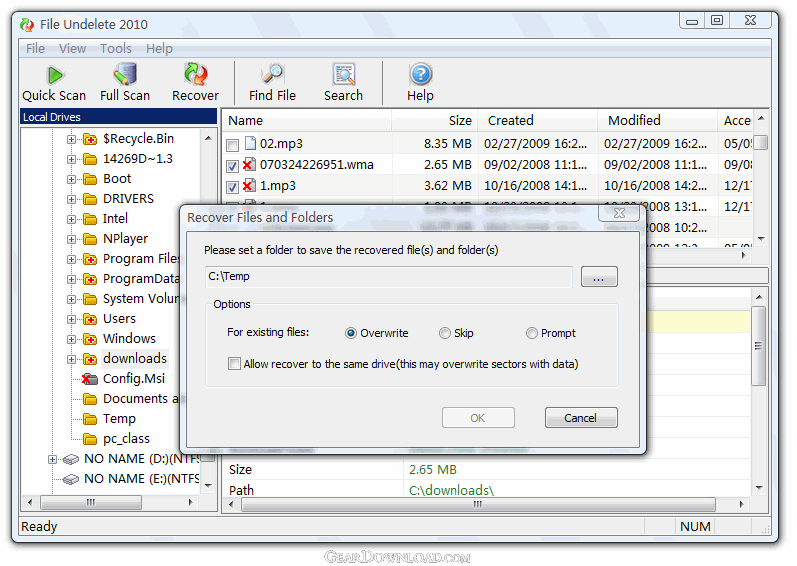Expand the 14269D~1.3 tree node
The height and width of the screenshot is (566, 797).
click(71, 159)
